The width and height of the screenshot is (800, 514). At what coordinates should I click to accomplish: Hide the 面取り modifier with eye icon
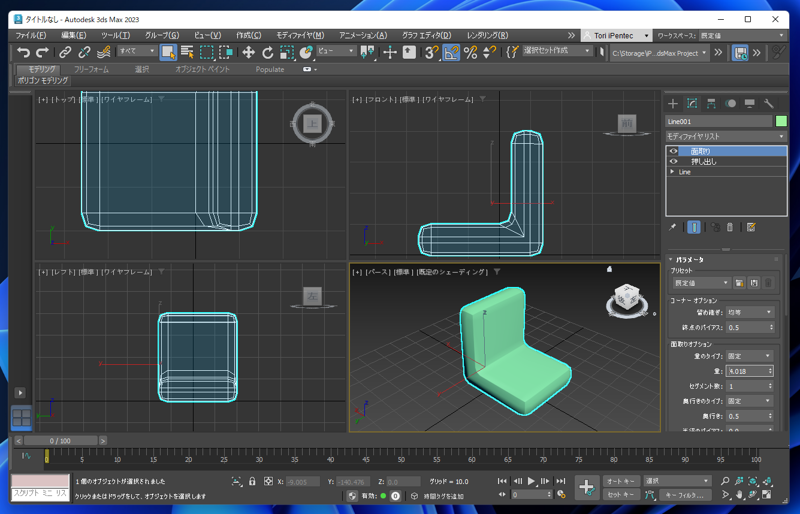673,151
